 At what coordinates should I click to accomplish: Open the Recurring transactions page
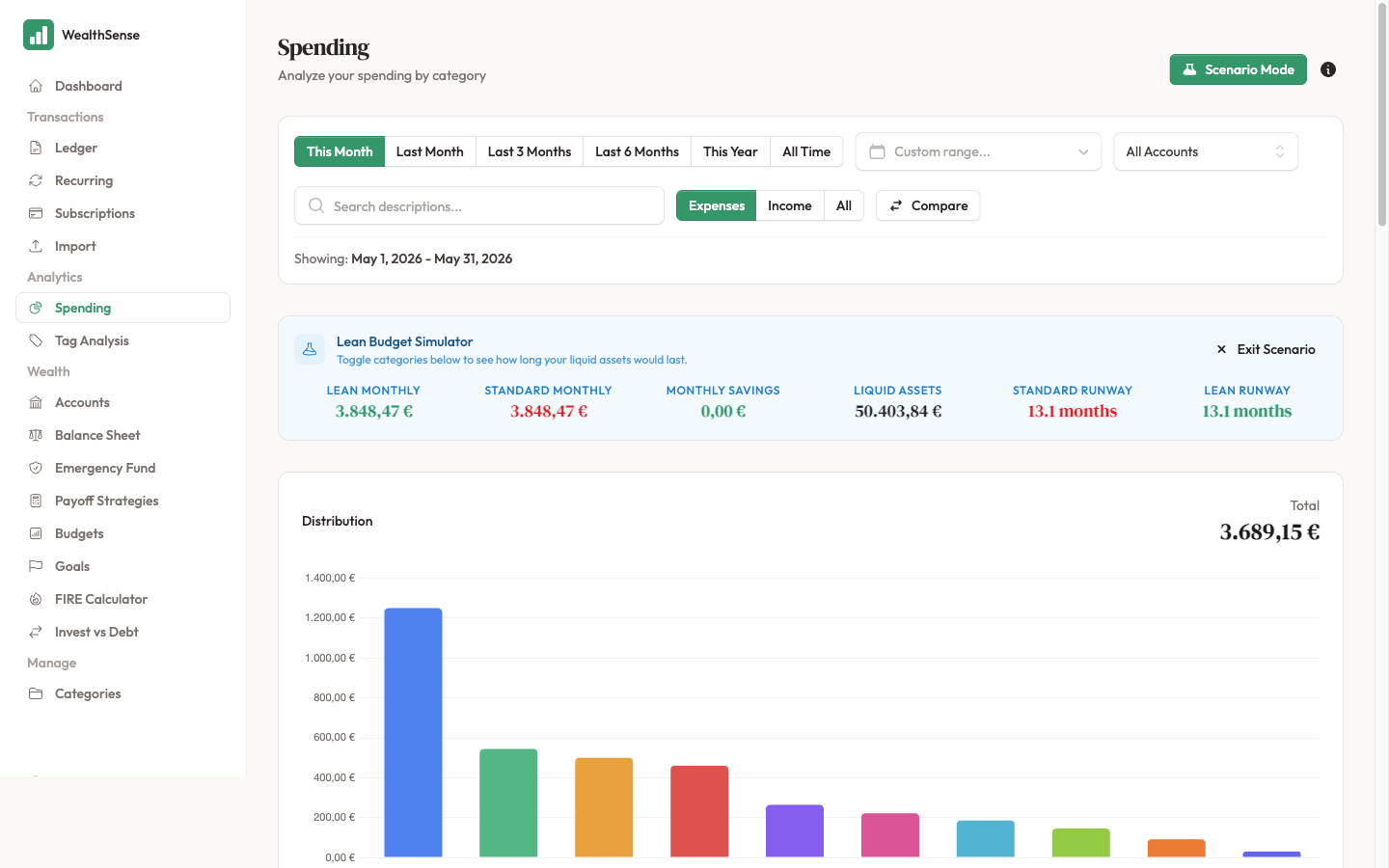pos(123,180)
